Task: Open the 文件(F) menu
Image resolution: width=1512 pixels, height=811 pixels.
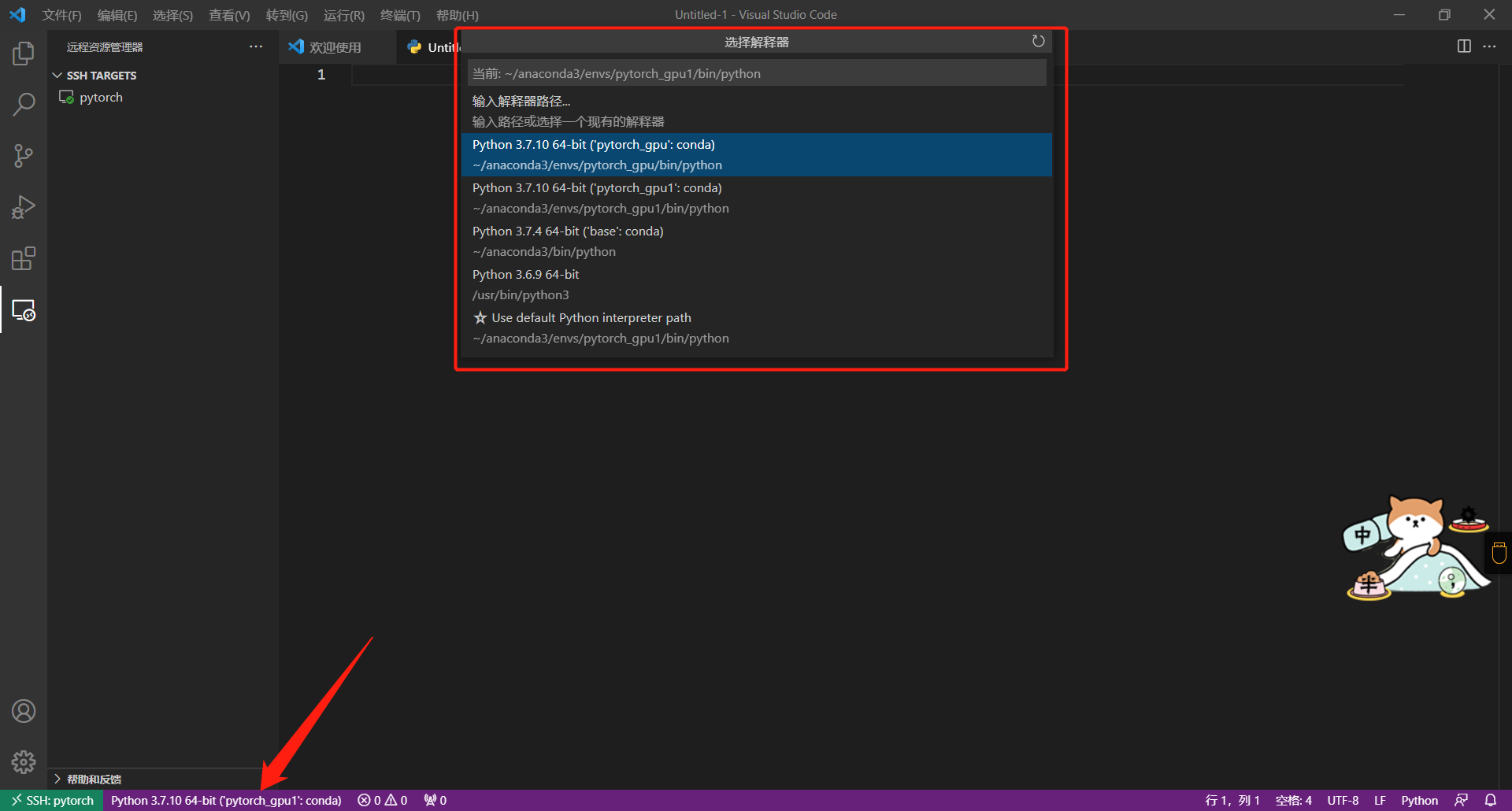Action: click(x=62, y=15)
